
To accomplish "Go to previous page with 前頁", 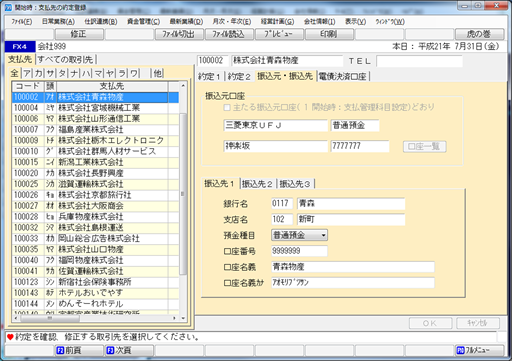I will click(79, 351).
